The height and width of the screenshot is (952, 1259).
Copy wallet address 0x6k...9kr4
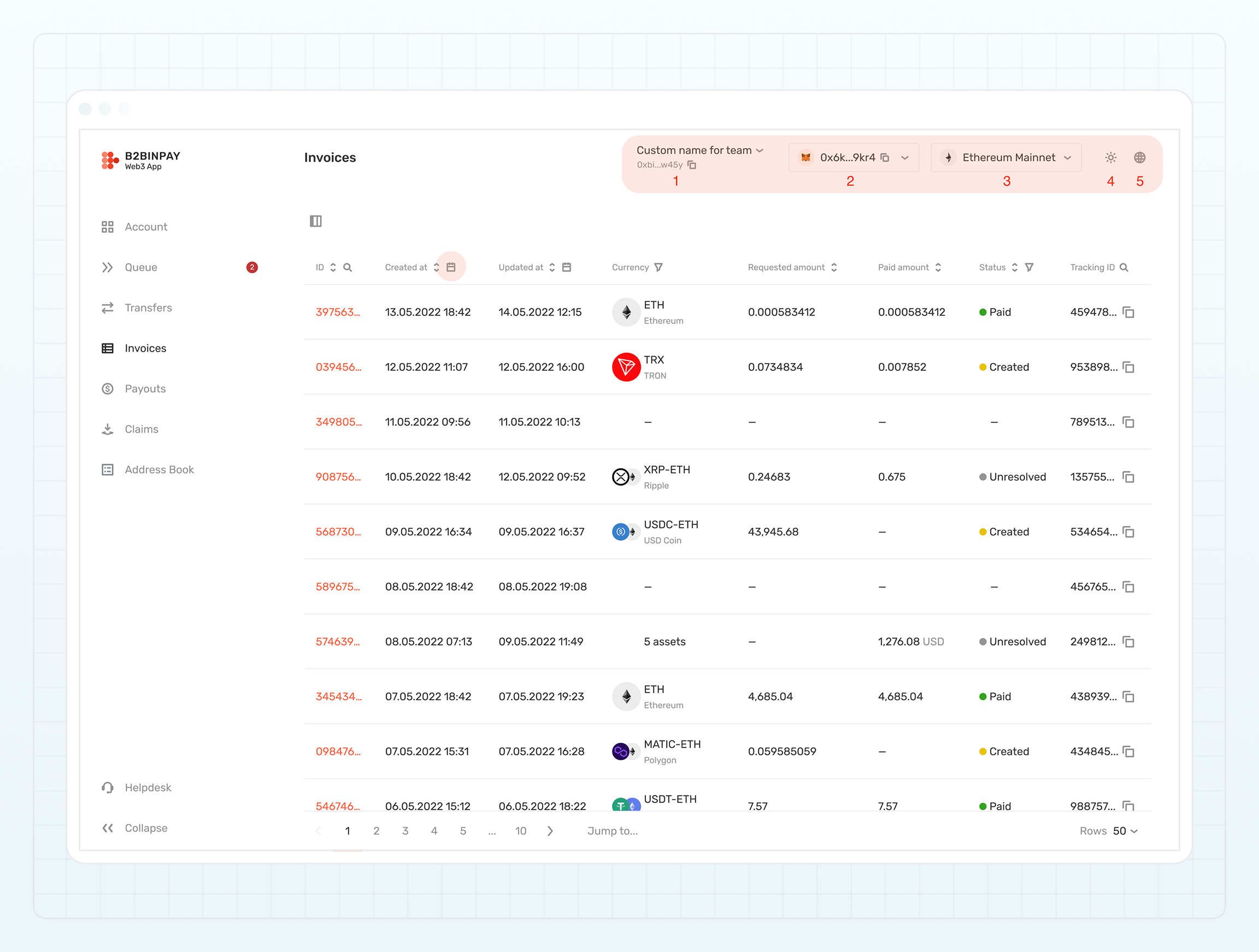tap(885, 158)
